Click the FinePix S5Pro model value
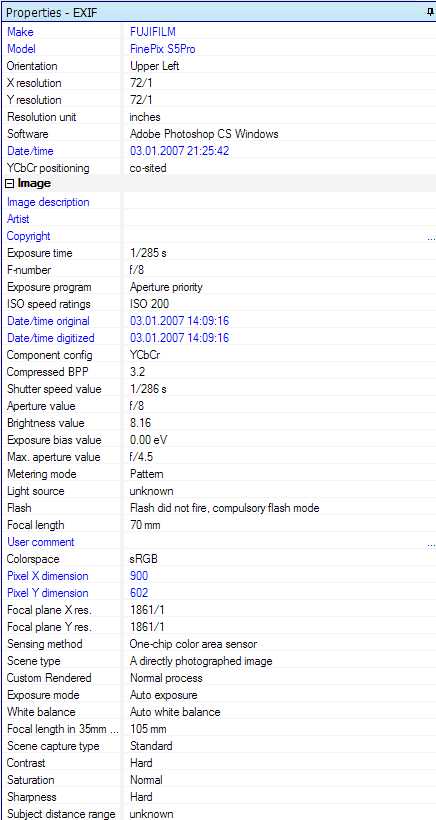The image size is (436, 820). [x=163, y=49]
